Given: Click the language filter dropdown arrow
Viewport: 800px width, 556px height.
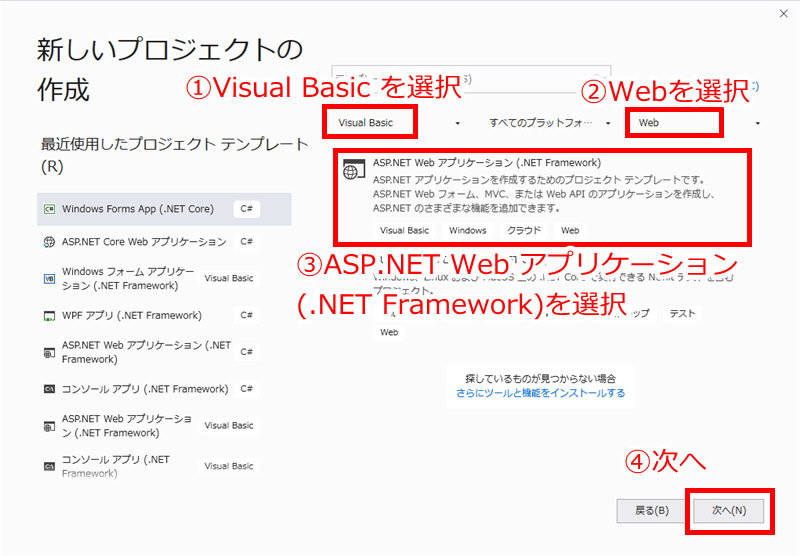Looking at the screenshot, I should pyautogui.click(x=457, y=123).
